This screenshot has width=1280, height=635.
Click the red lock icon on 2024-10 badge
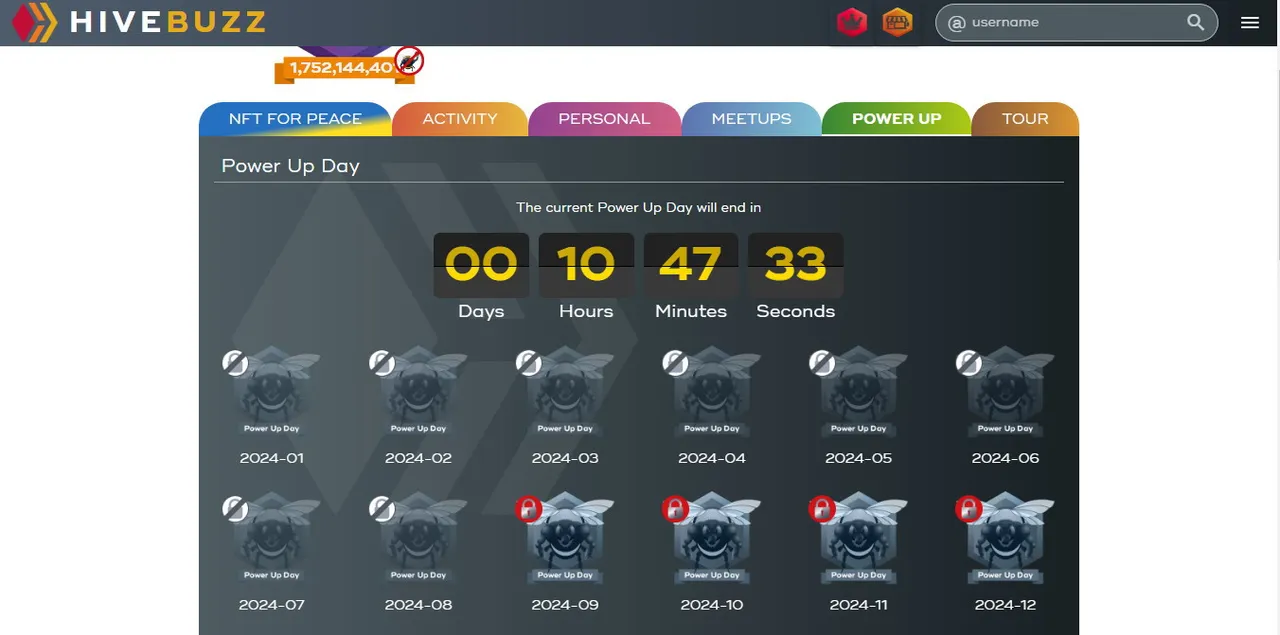675,509
